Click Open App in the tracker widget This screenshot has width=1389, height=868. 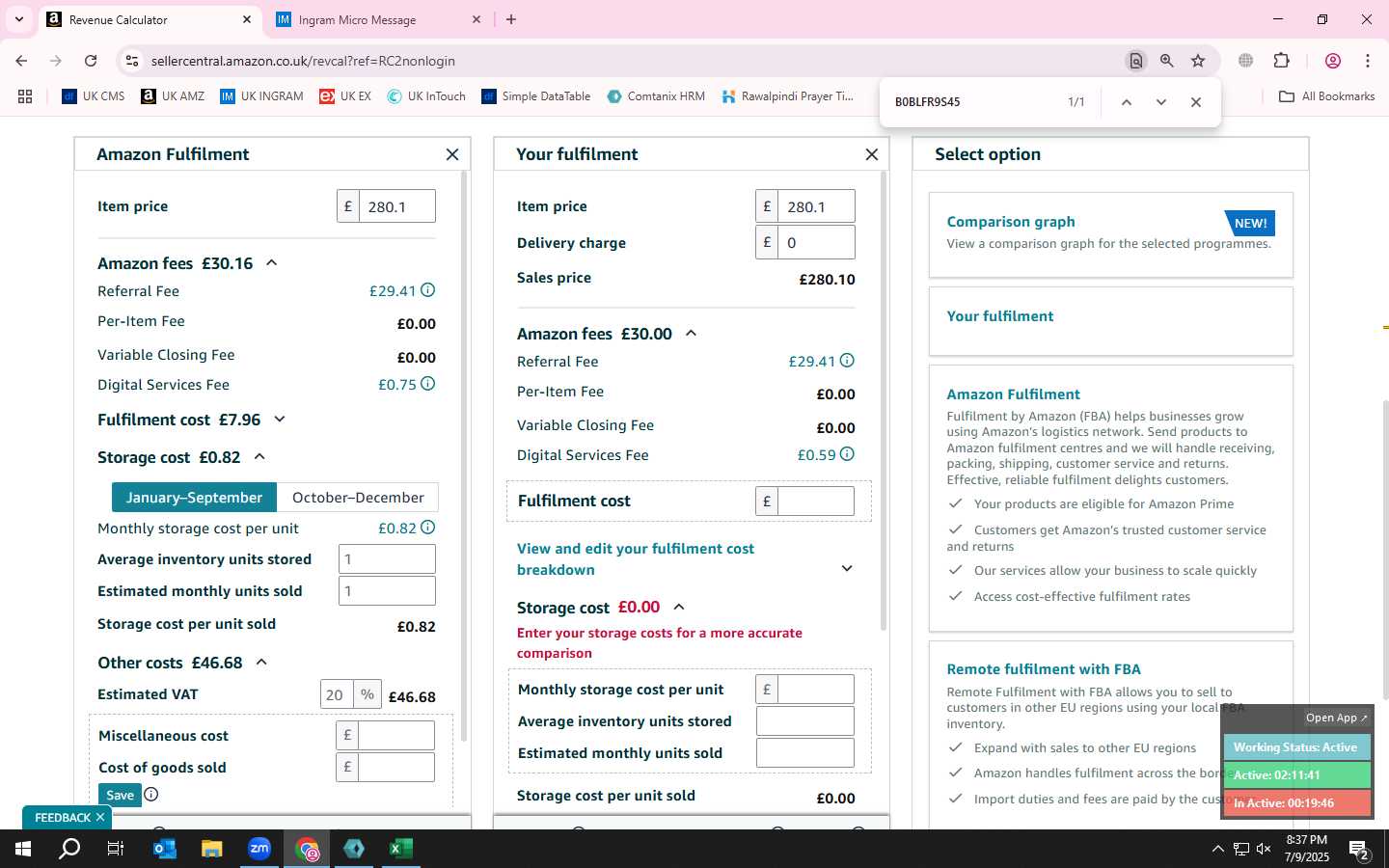(x=1336, y=718)
